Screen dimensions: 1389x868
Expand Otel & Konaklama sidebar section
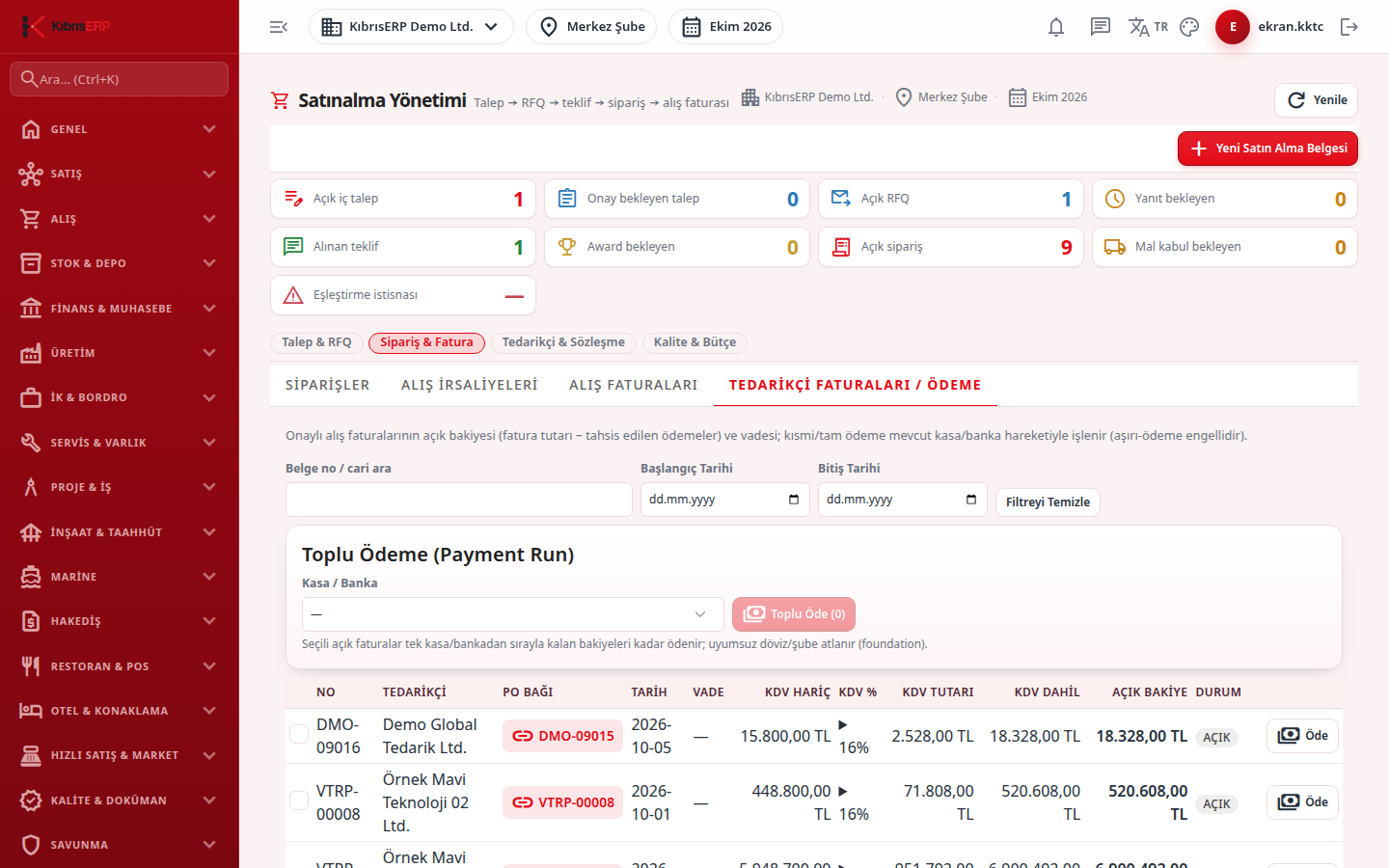tap(120, 711)
